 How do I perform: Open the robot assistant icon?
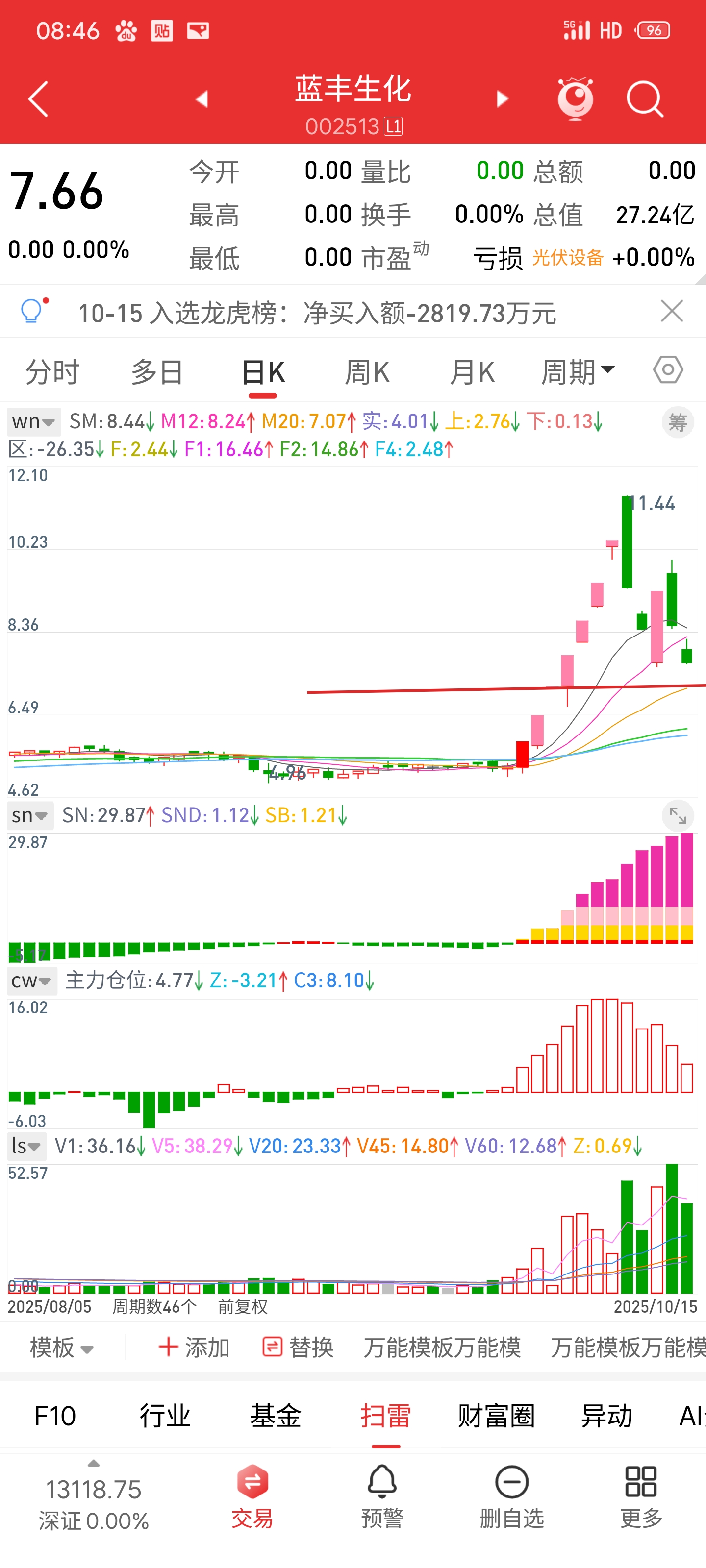576,98
